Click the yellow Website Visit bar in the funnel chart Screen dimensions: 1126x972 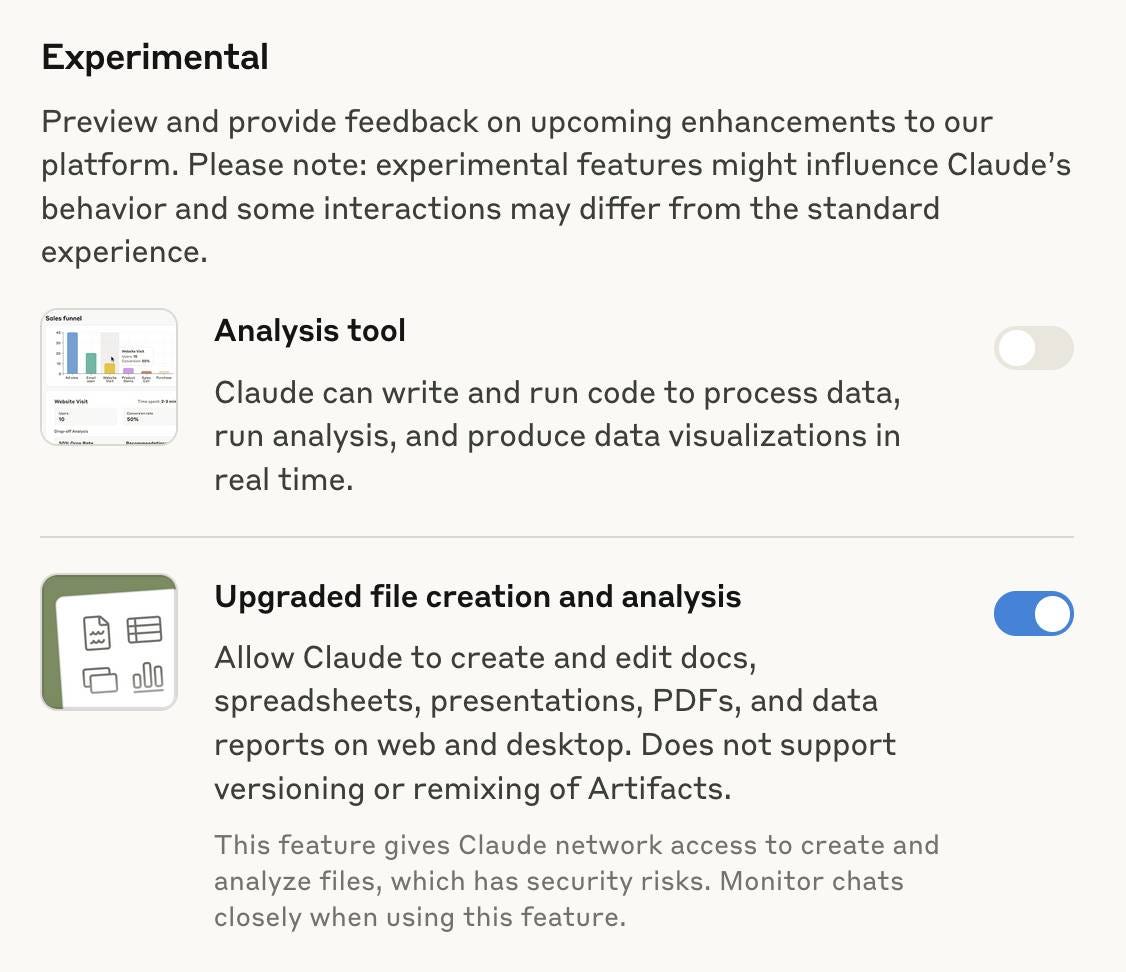pos(112,367)
